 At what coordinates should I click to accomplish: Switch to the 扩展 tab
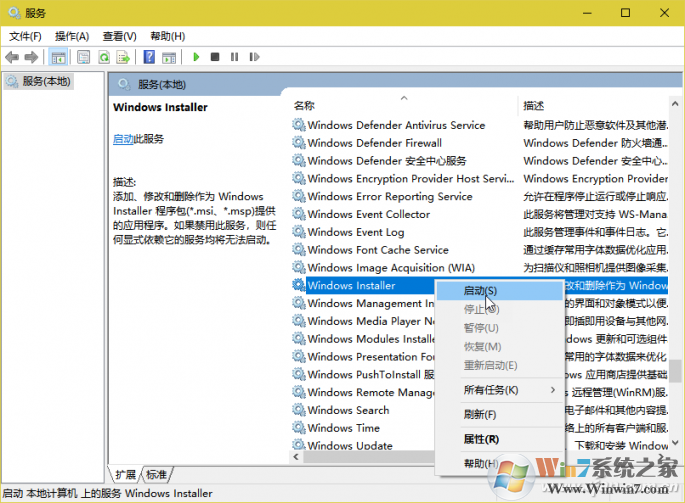coord(125,475)
